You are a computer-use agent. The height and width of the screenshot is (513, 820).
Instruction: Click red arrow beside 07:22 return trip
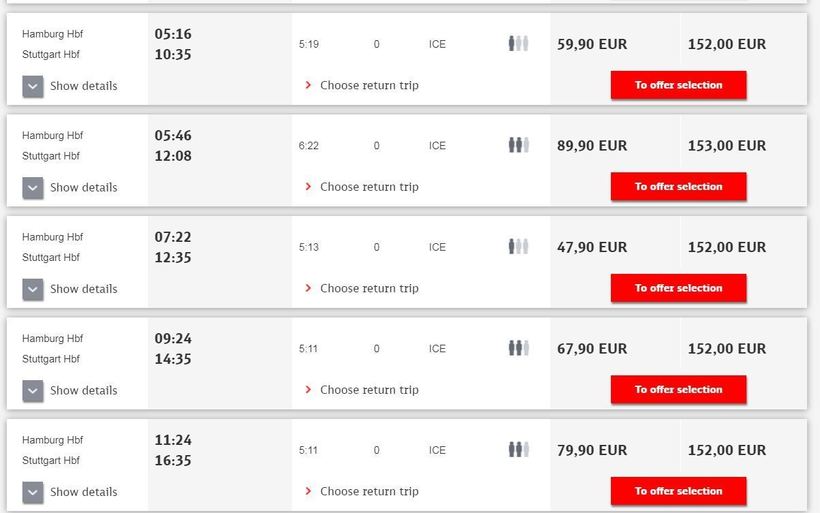[x=308, y=288]
